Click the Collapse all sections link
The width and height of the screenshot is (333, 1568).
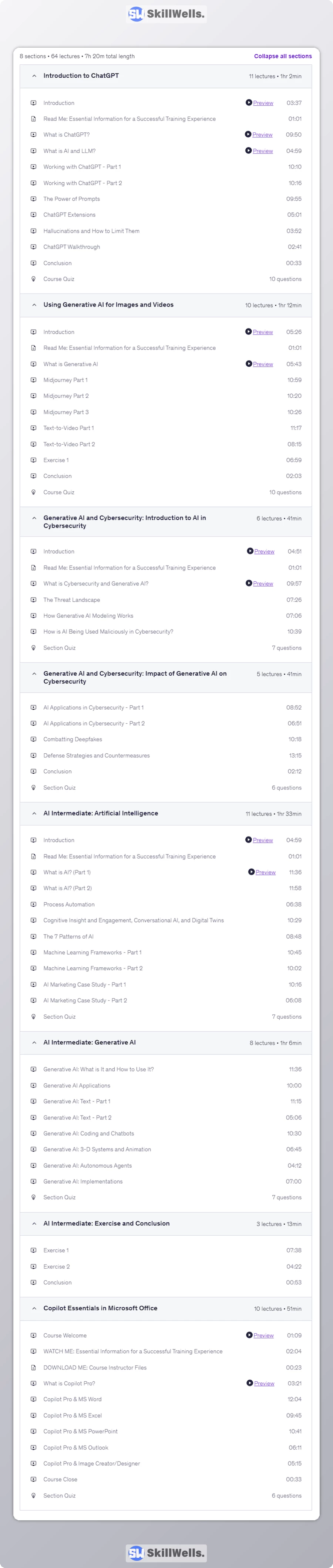282,56
